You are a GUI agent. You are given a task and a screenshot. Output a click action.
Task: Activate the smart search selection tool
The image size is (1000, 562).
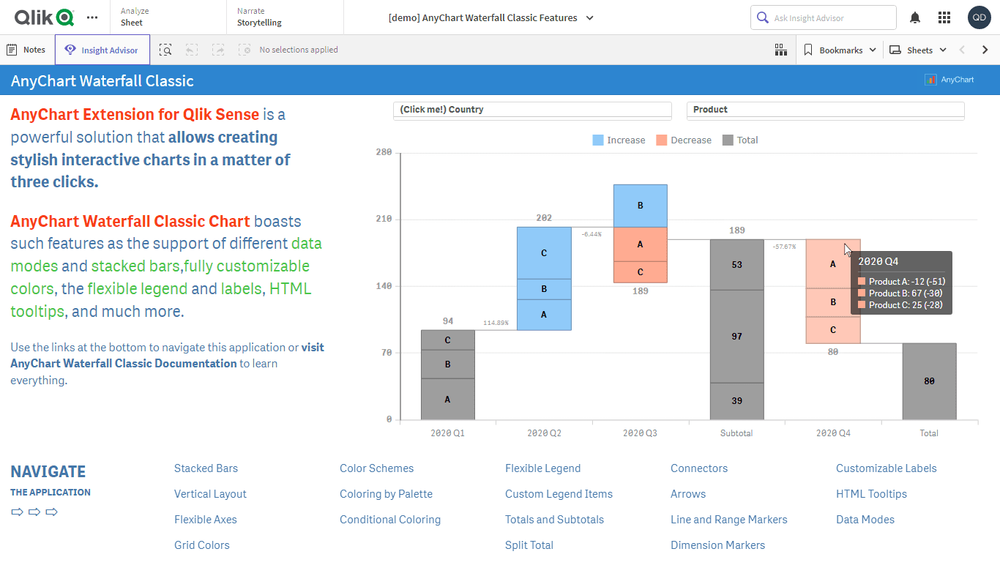[x=165, y=50]
